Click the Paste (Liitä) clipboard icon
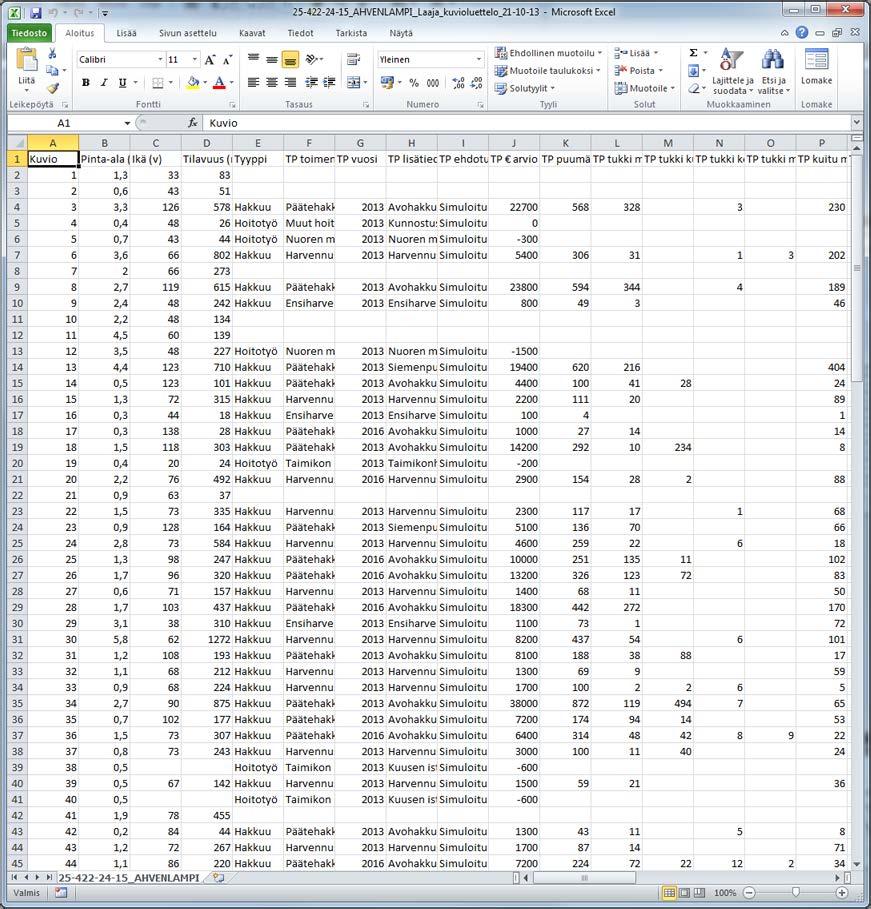This screenshot has height=909, width=871. [27, 60]
